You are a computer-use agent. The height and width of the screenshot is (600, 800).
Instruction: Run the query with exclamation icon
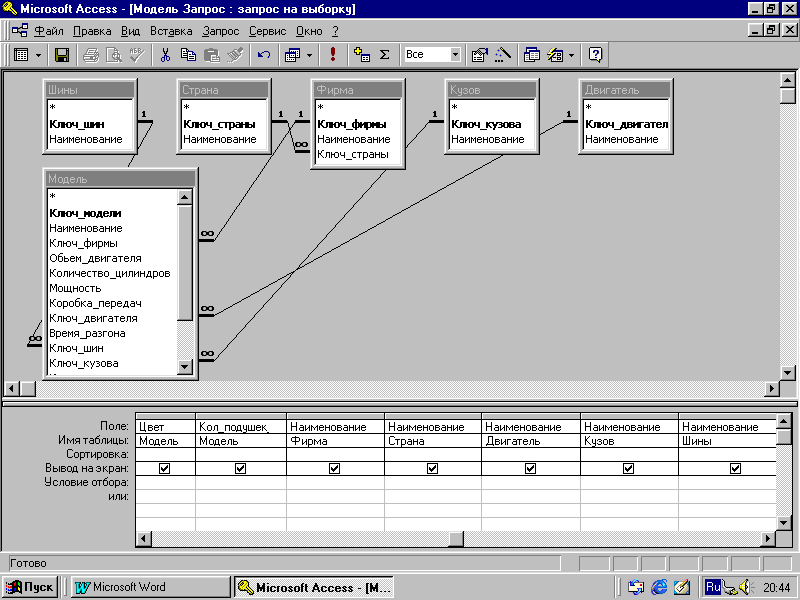(333, 55)
